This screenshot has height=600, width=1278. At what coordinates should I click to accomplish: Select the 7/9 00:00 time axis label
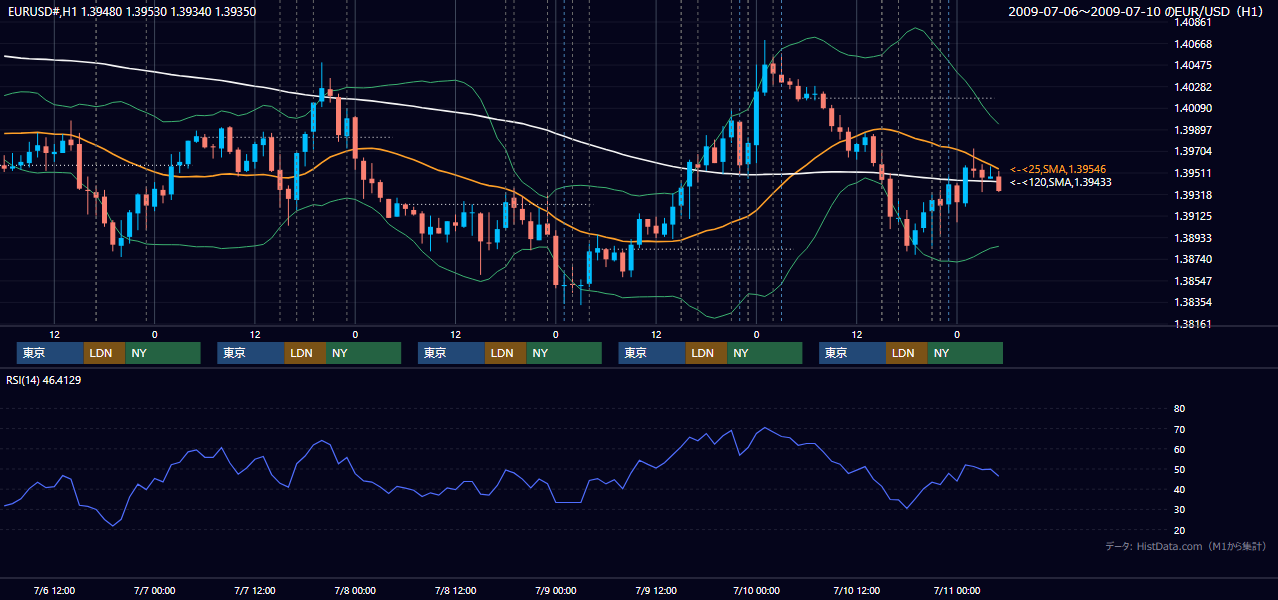pyautogui.click(x=555, y=590)
